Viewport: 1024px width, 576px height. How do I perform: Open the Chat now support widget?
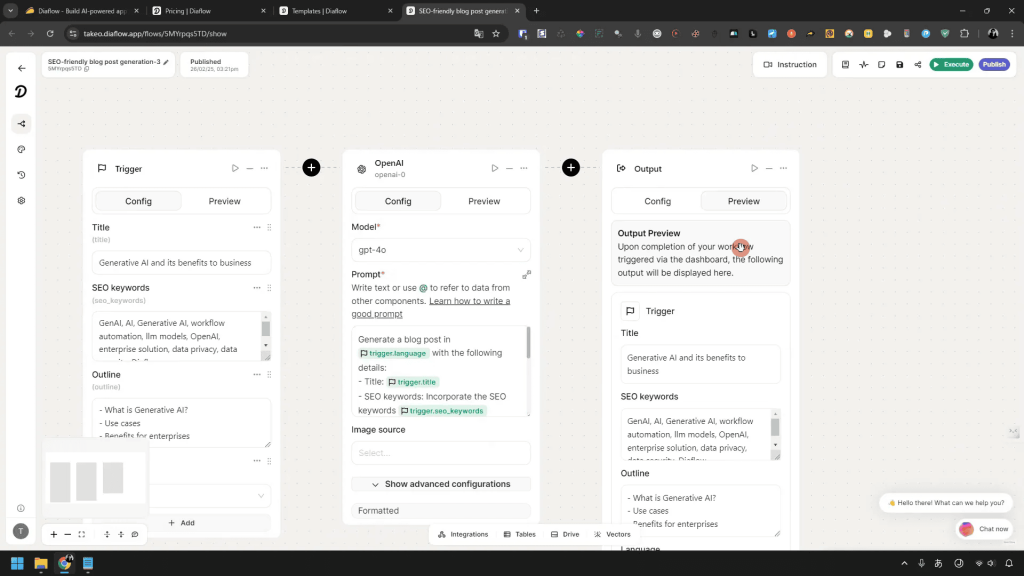pyautogui.click(x=984, y=529)
